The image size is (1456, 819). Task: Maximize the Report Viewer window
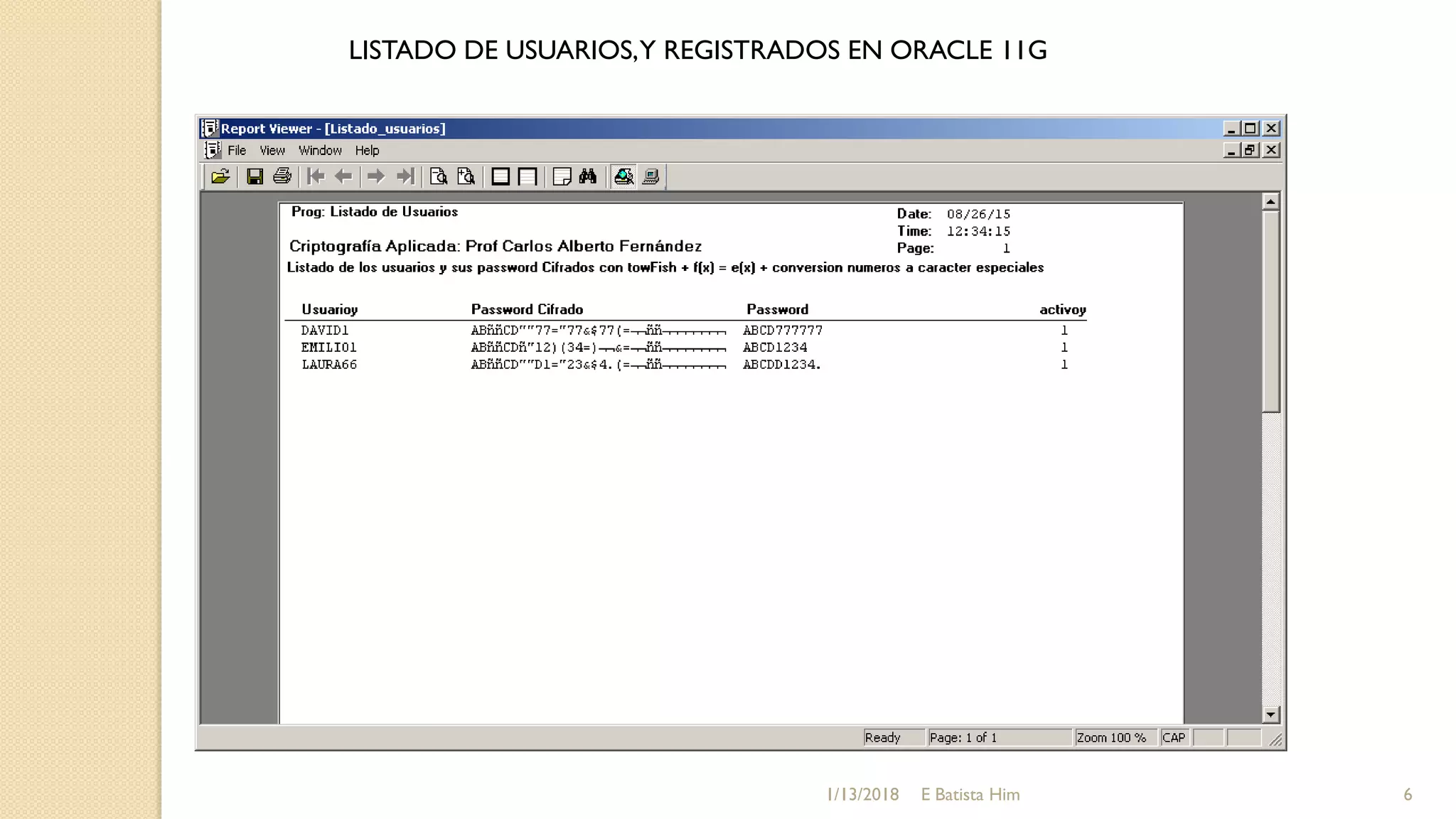click(1251, 129)
